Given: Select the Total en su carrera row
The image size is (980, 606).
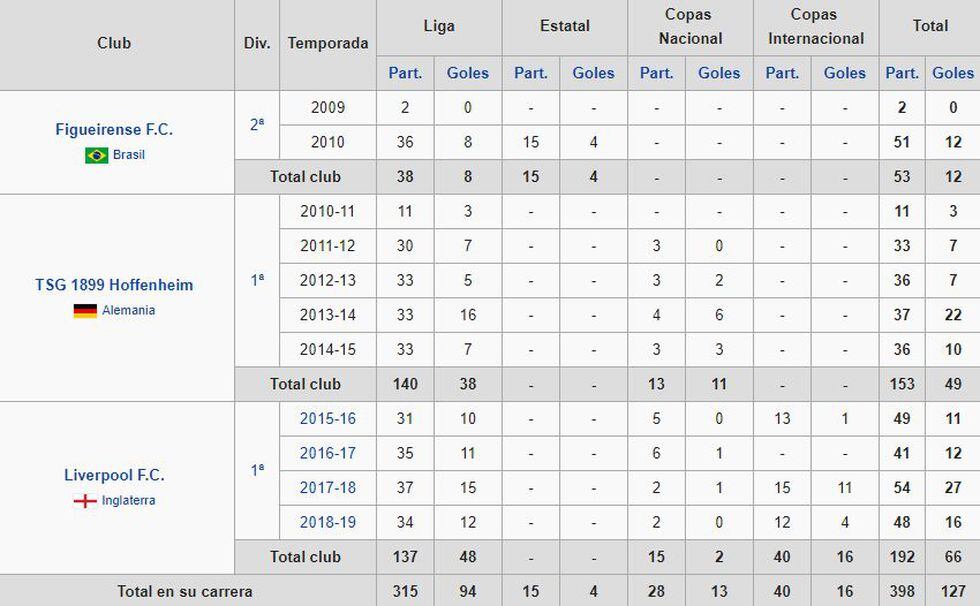Looking at the screenshot, I should click(185, 591).
